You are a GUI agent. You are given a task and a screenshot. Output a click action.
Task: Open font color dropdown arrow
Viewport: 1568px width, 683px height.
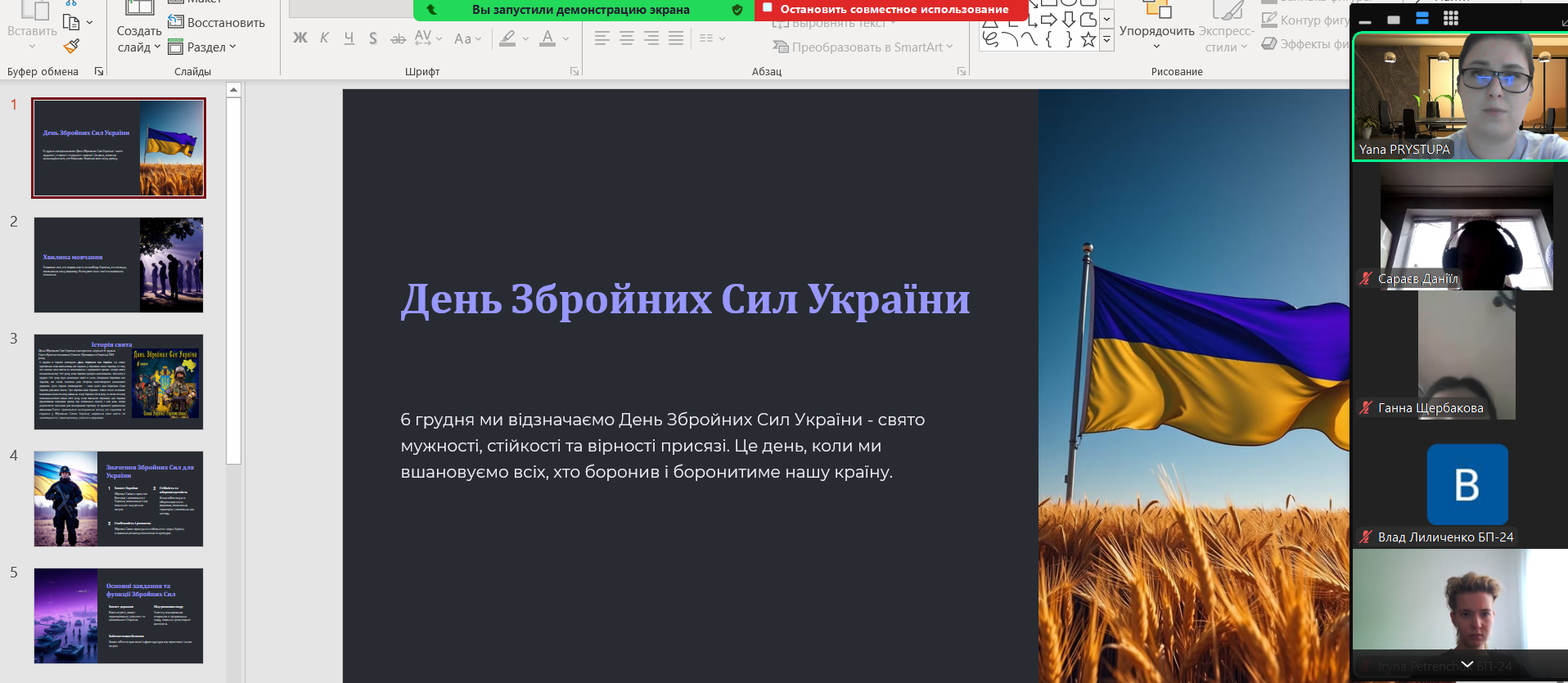pyautogui.click(x=565, y=38)
